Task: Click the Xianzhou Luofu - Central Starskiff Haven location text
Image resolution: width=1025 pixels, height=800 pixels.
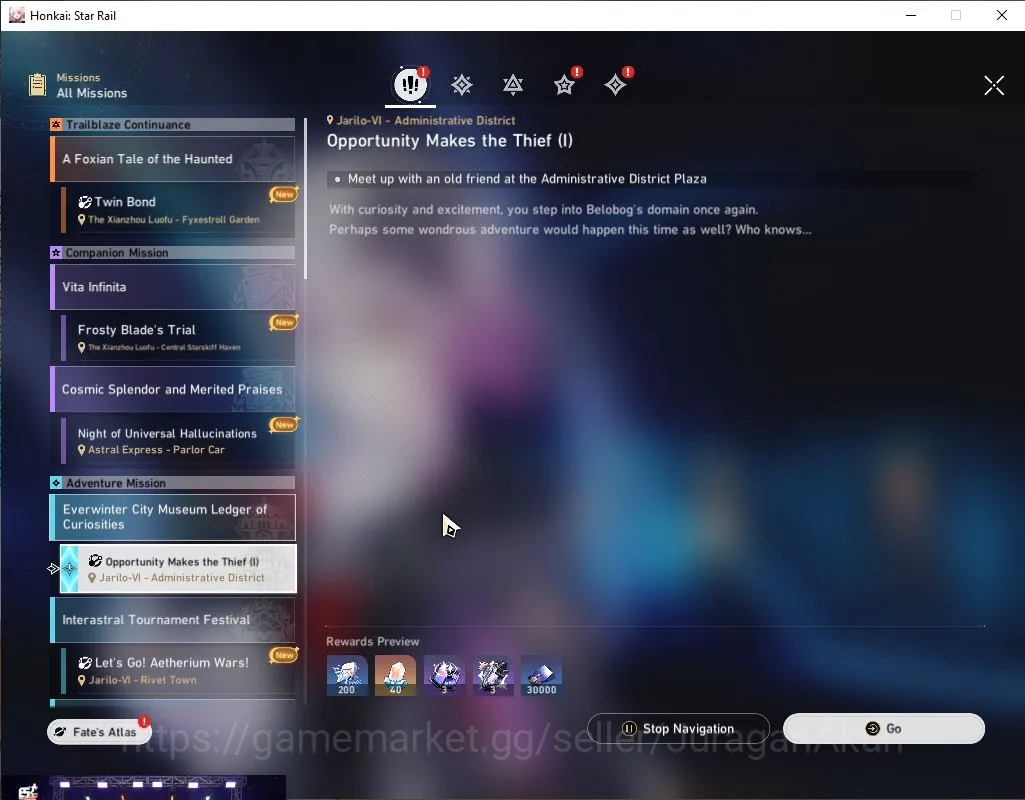Action: pos(164,347)
